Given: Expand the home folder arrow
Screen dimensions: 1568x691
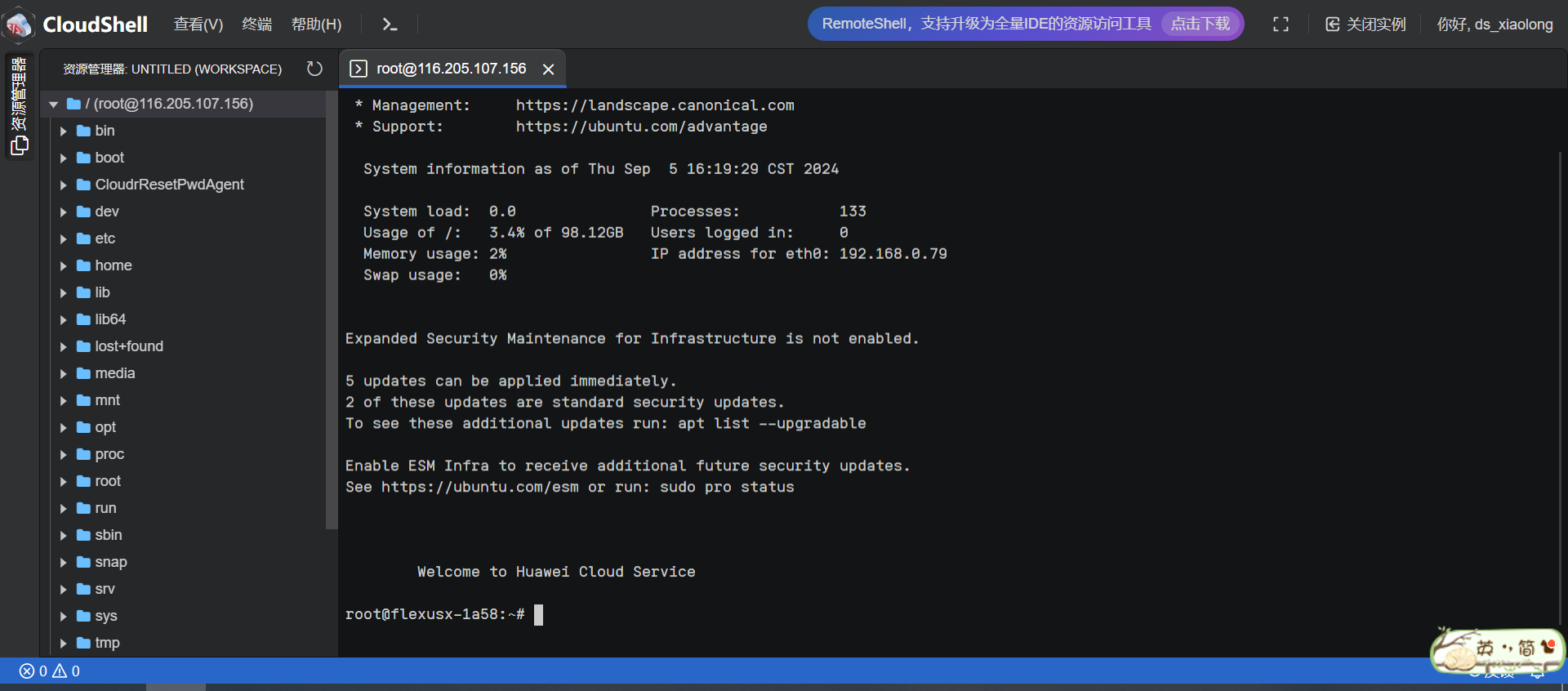Looking at the screenshot, I should (64, 265).
